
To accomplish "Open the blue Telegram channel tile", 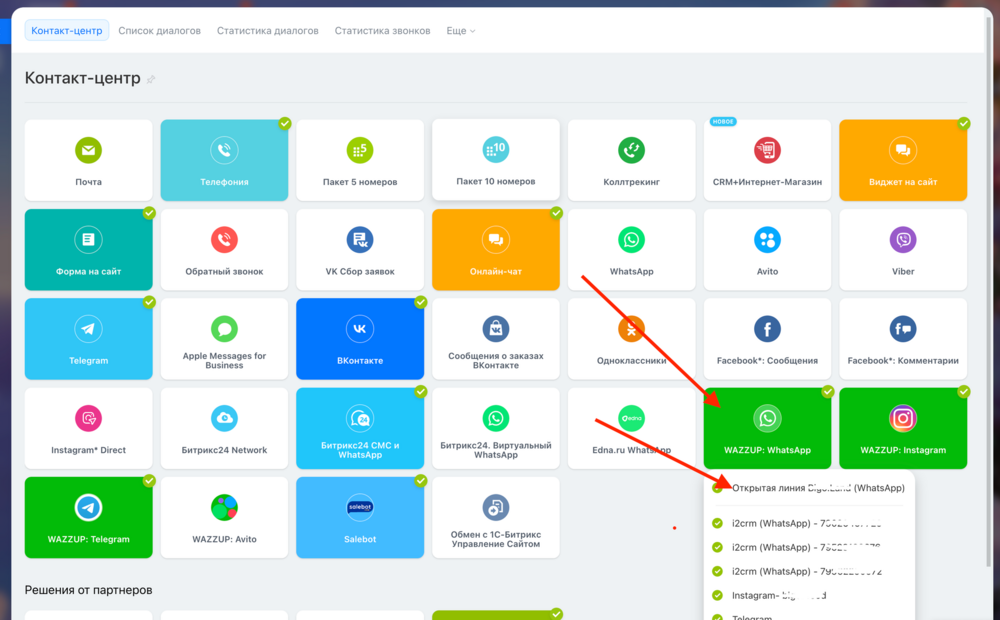I will point(89,339).
